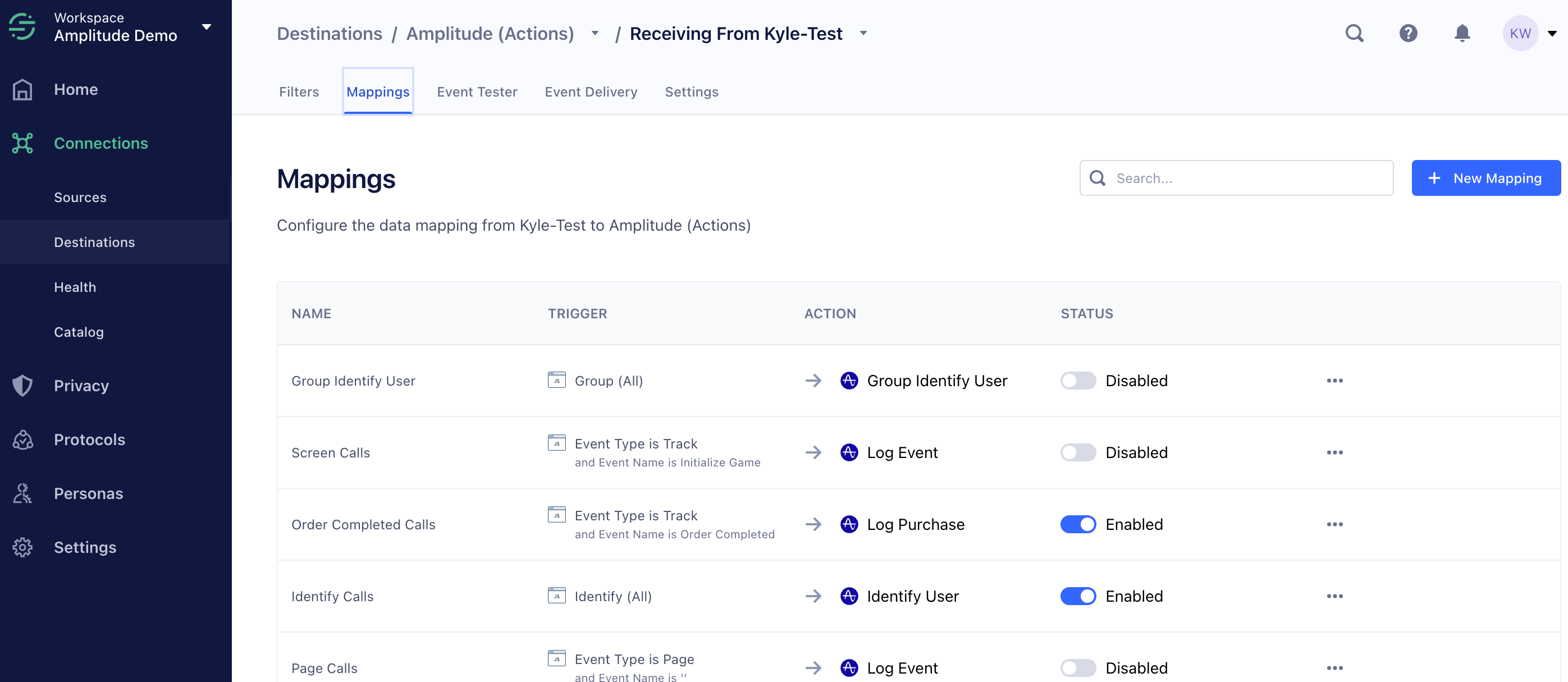
Task: Click the ACTION column header
Action: (x=830, y=313)
